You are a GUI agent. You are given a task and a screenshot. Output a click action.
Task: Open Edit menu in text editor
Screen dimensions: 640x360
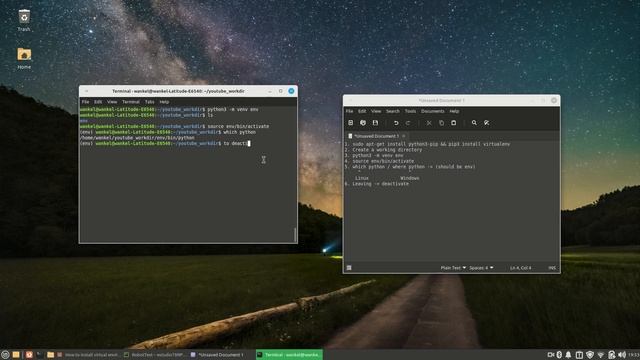click(362, 111)
